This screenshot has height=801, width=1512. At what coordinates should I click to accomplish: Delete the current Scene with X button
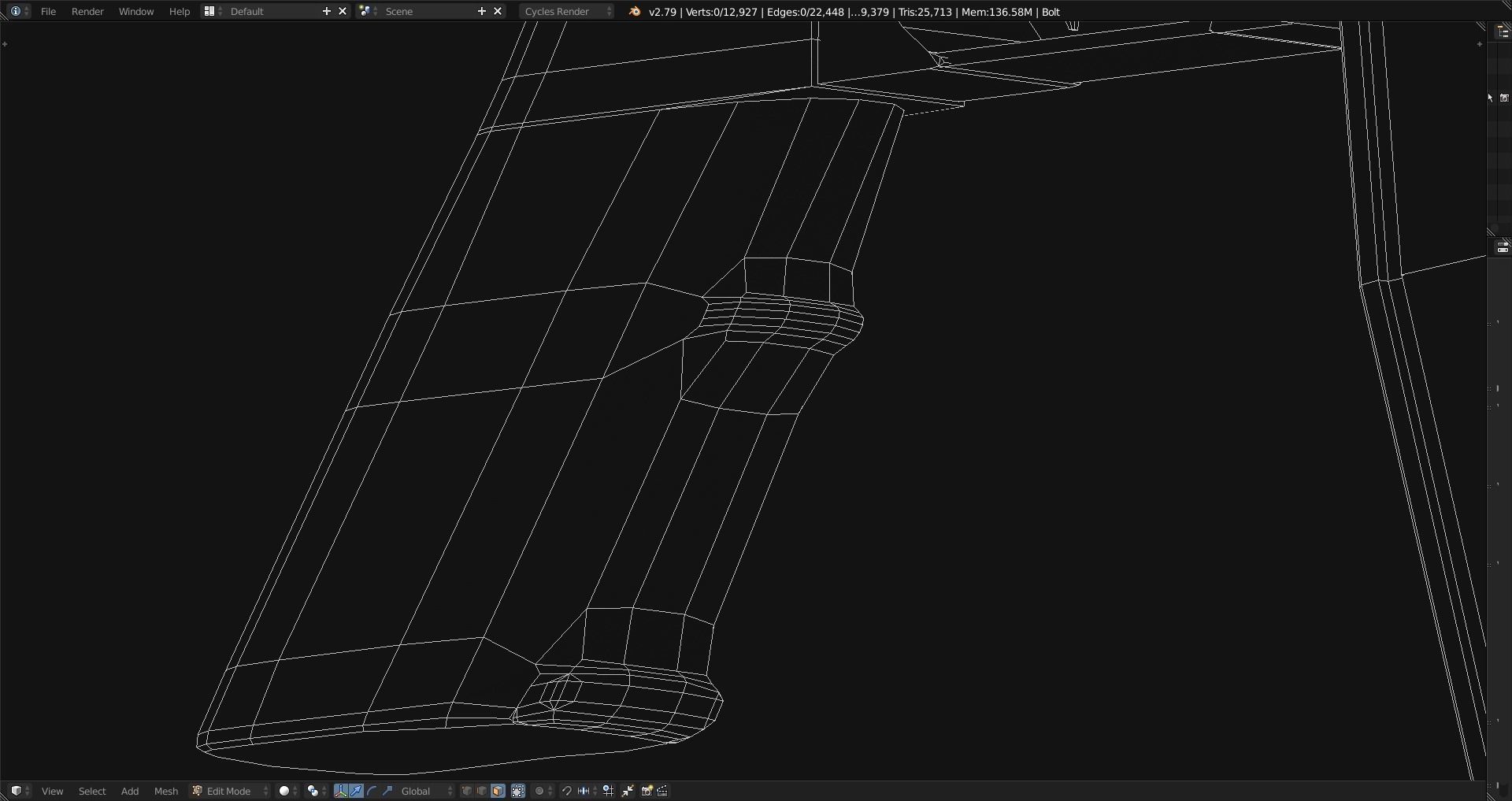(x=498, y=11)
